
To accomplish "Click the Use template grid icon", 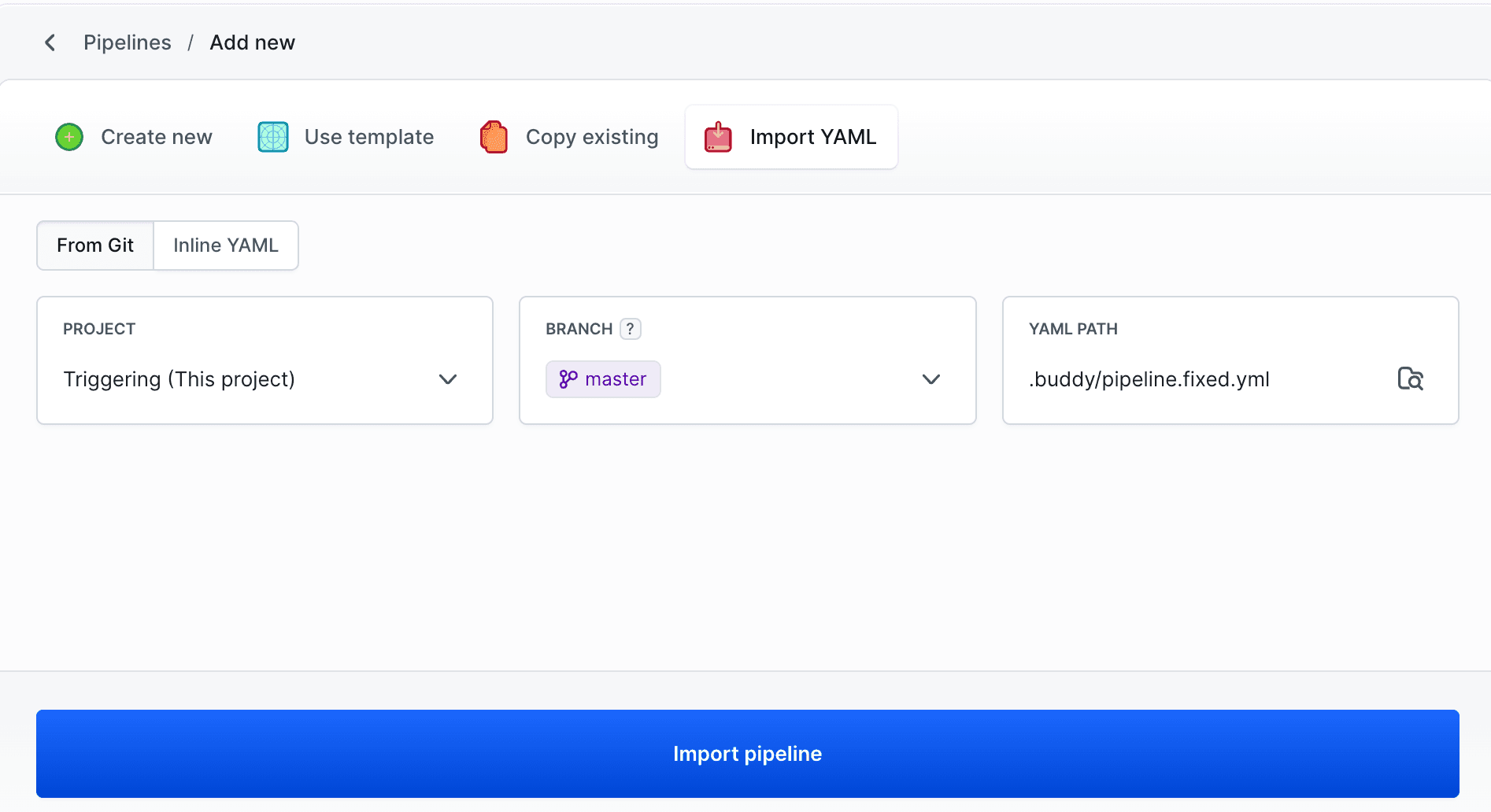I will [272, 137].
